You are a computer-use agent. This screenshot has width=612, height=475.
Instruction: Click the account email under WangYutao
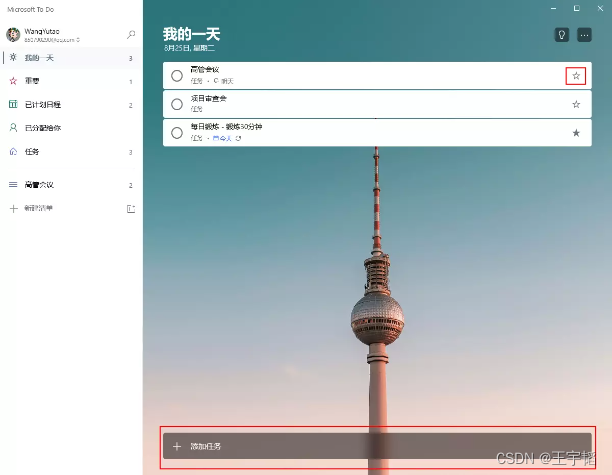pos(52,40)
